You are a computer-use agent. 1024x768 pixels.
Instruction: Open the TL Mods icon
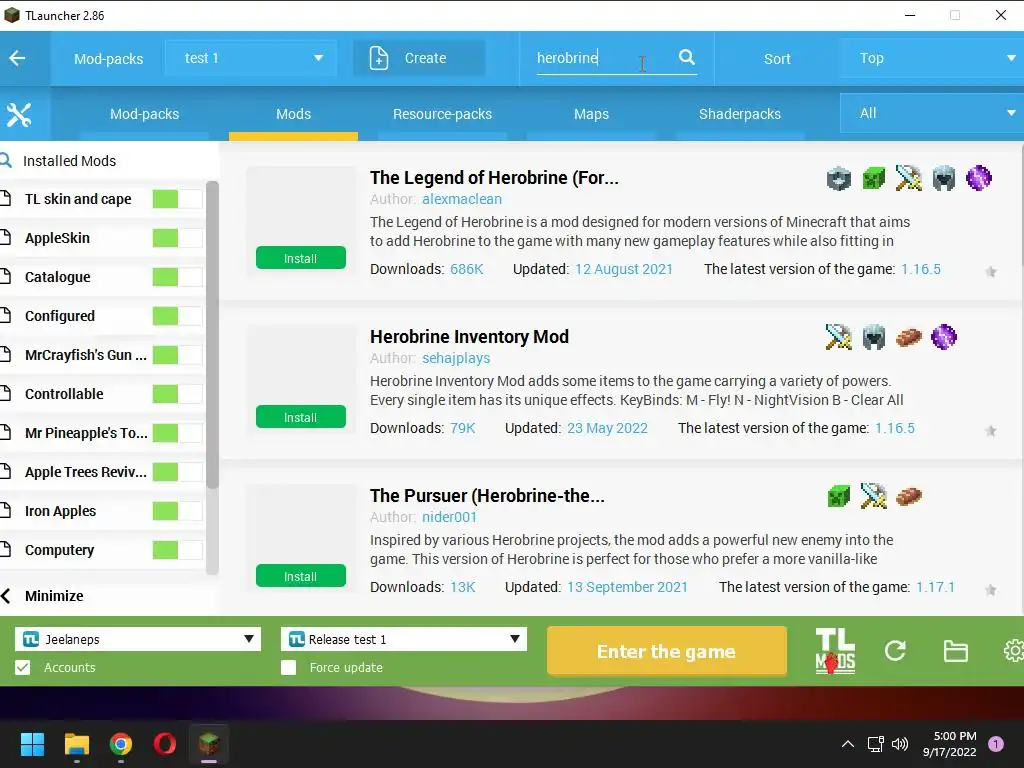pyautogui.click(x=835, y=650)
